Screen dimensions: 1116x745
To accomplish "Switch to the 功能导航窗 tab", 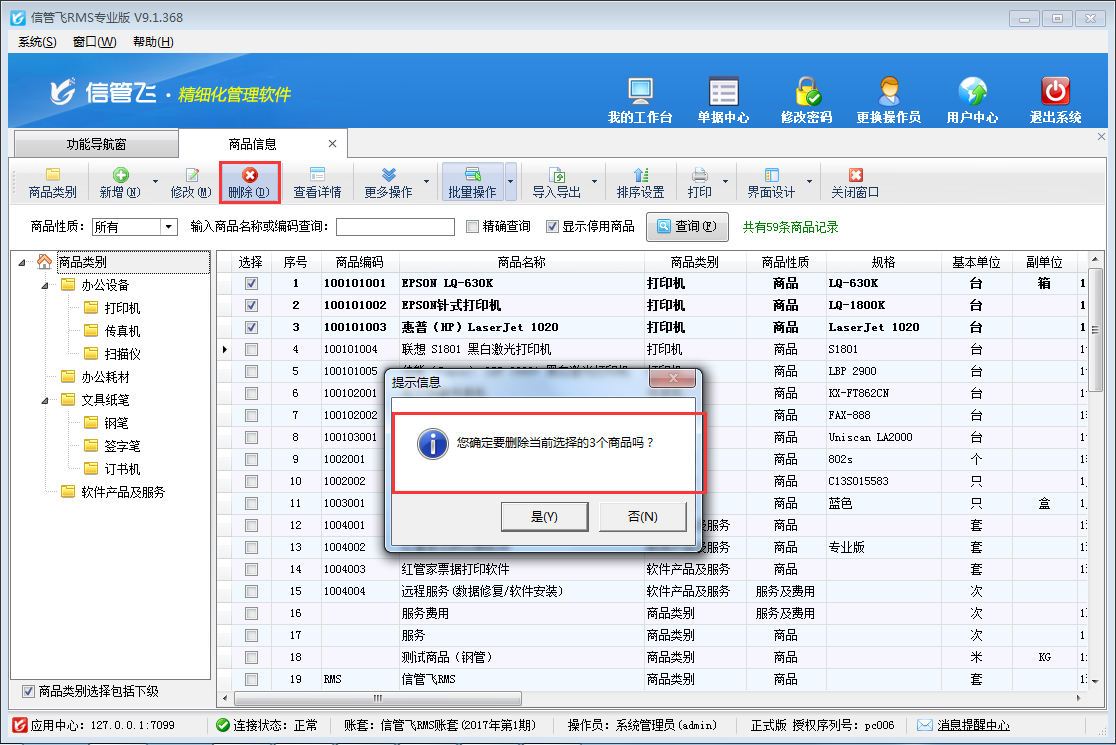I will pyautogui.click(x=96, y=144).
